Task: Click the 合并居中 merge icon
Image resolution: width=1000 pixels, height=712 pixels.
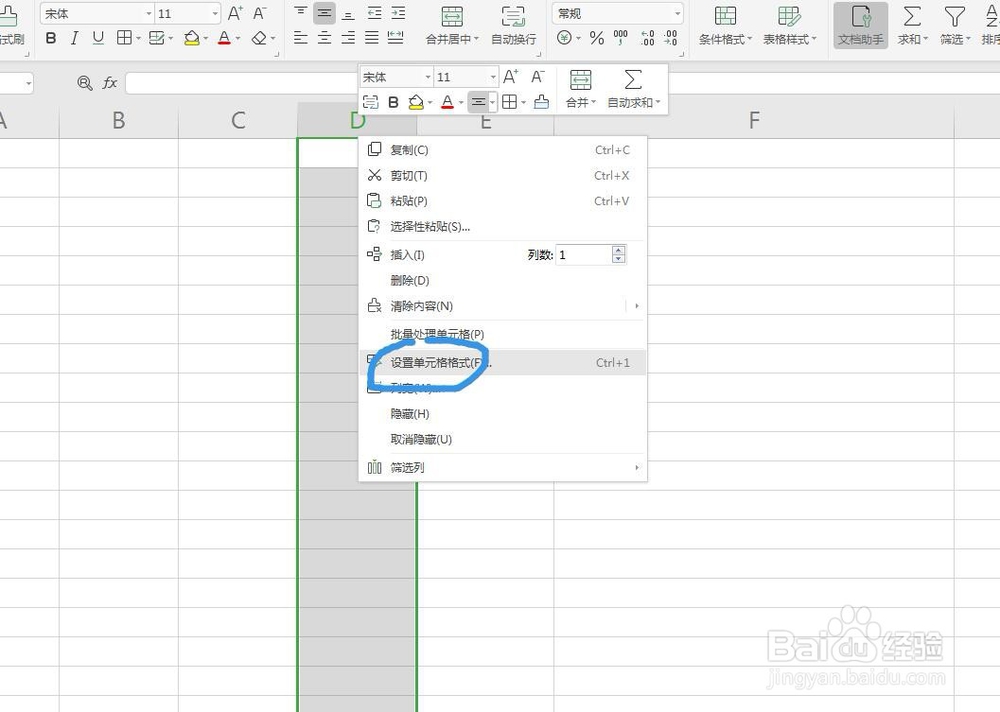Action: click(x=452, y=16)
